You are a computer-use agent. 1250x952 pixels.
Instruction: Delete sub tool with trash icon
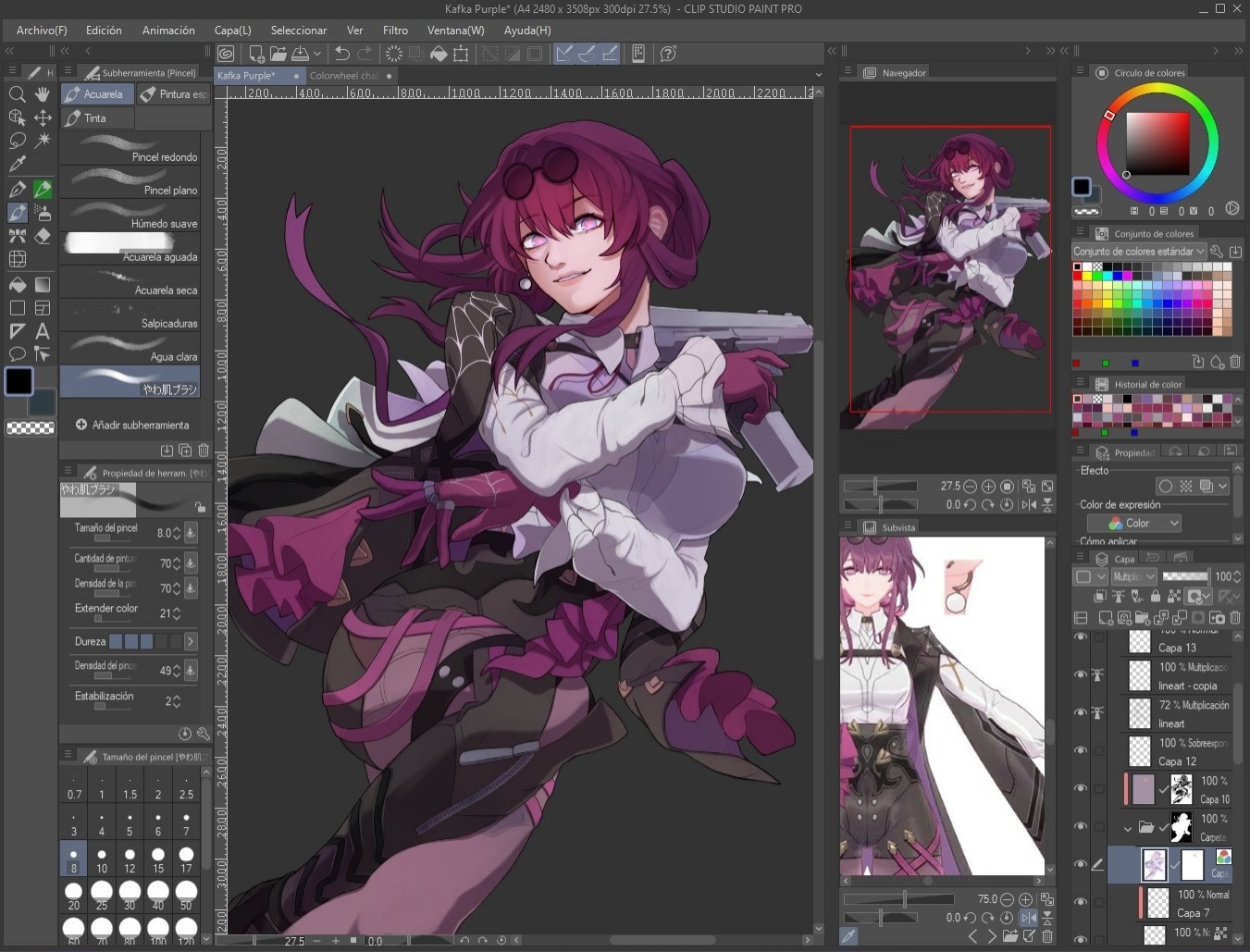(204, 451)
